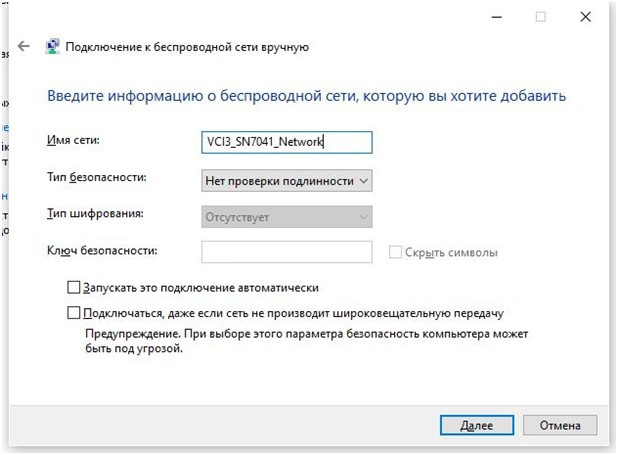Open the "Отсутствует" encryption type dropdown
Viewport: 618px width, 455px height.
[287, 216]
